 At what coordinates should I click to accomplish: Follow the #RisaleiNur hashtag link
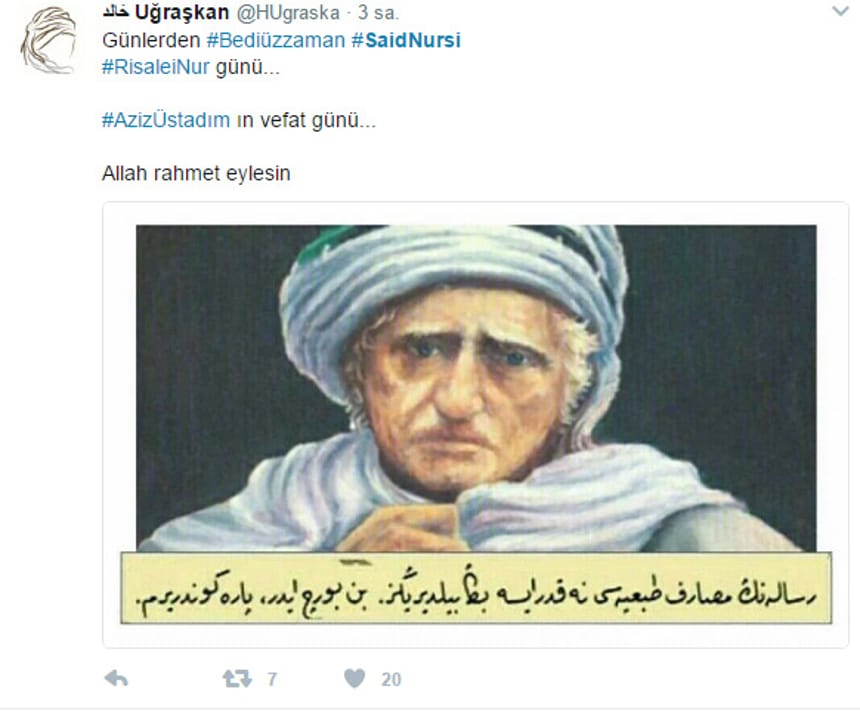point(156,67)
